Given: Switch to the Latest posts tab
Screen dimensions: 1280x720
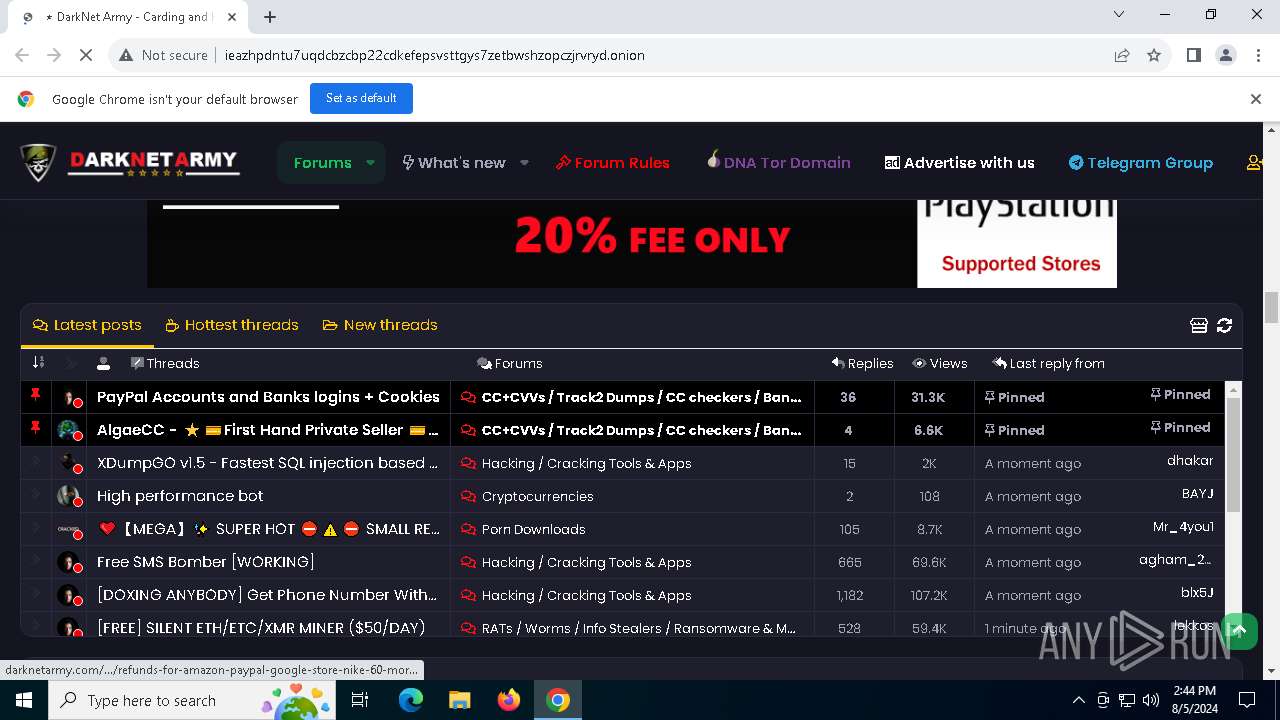Looking at the screenshot, I should (87, 325).
